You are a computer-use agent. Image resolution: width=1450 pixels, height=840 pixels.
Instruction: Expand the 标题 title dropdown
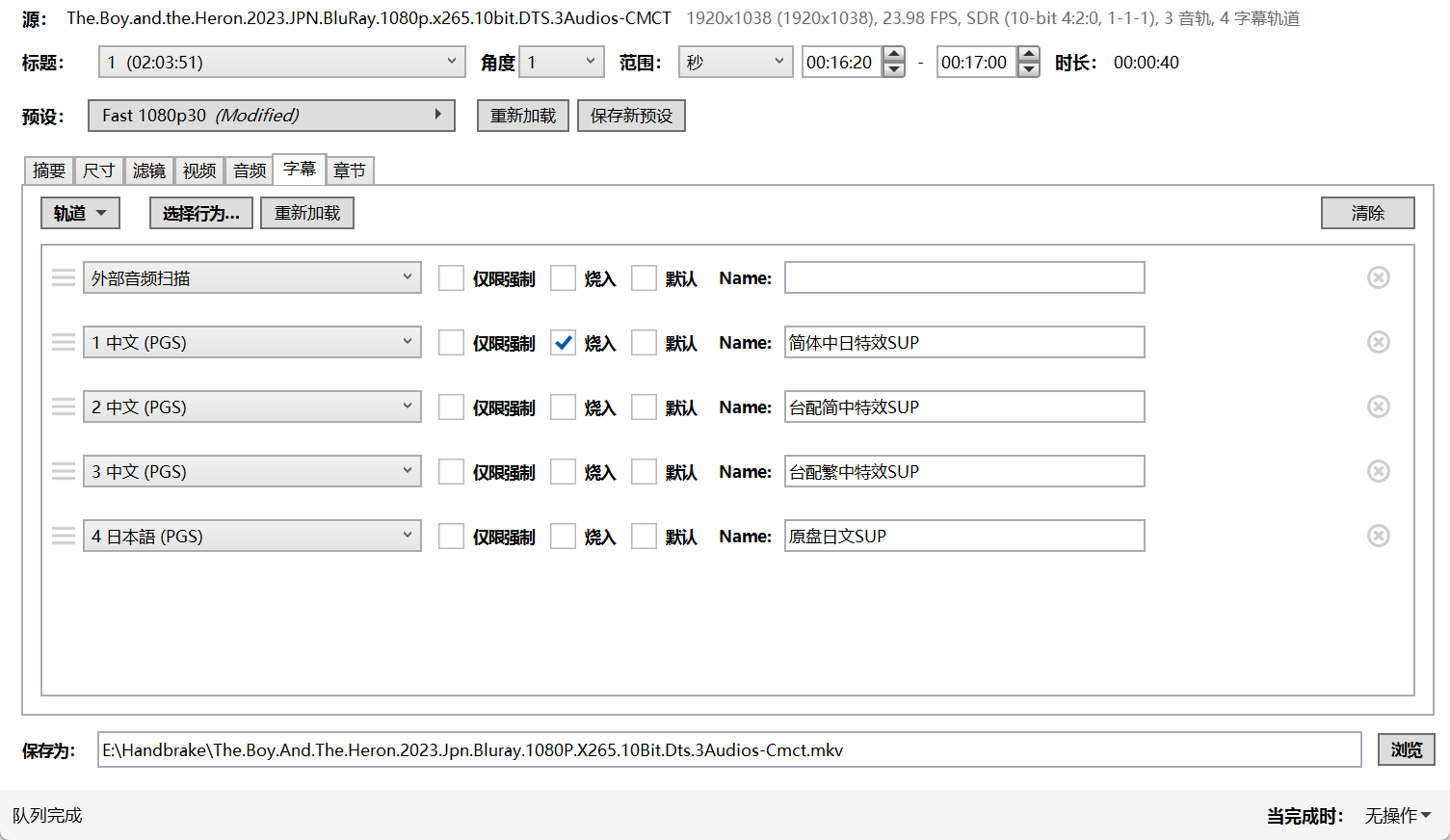point(281,63)
